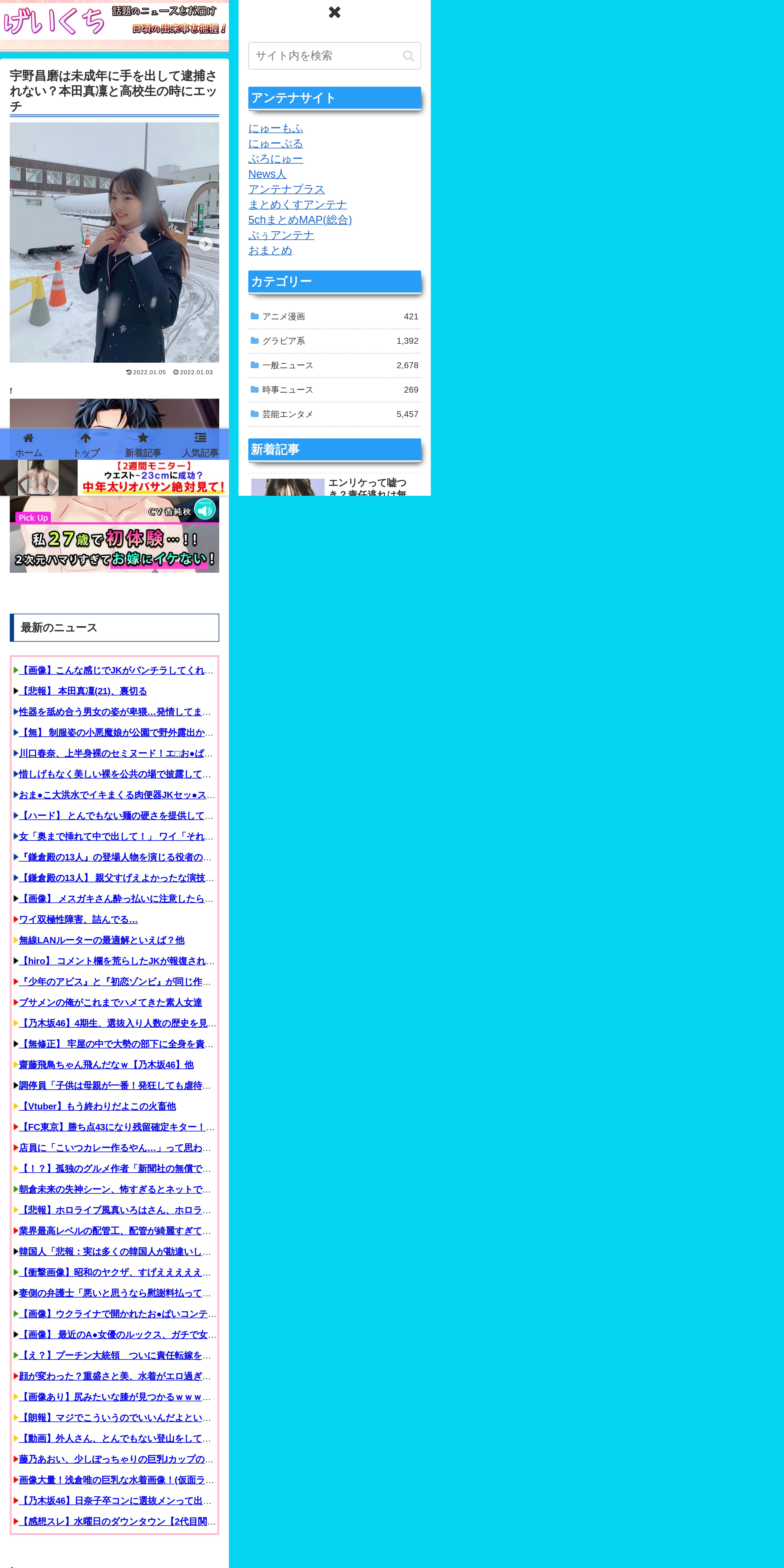The width and height of the screenshot is (784, 1568).
Task: Open the 【乃木坂46】4期生 link
Action: pyautogui.click(x=117, y=1023)
